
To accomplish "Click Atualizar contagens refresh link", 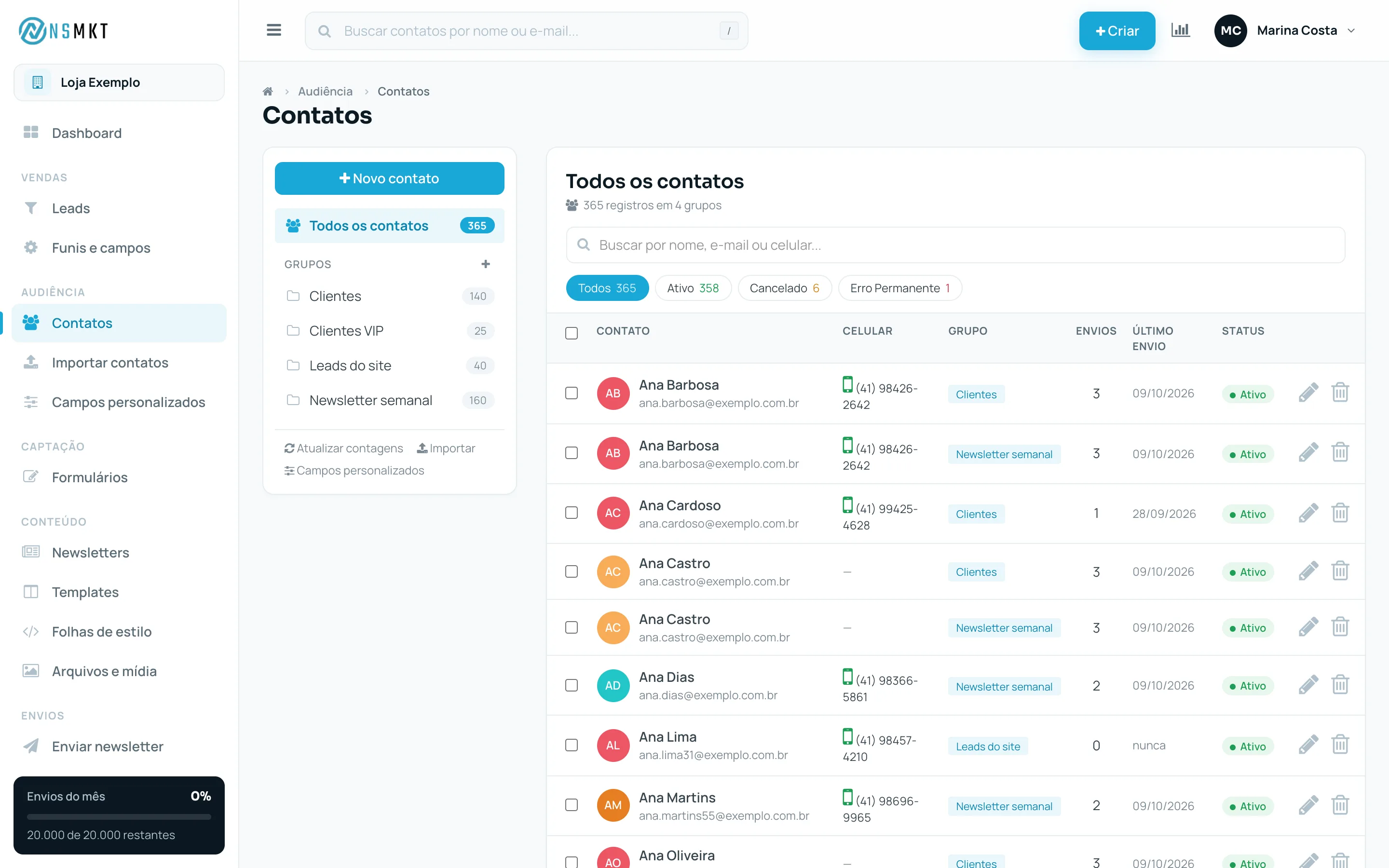I will (x=344, y=448).
